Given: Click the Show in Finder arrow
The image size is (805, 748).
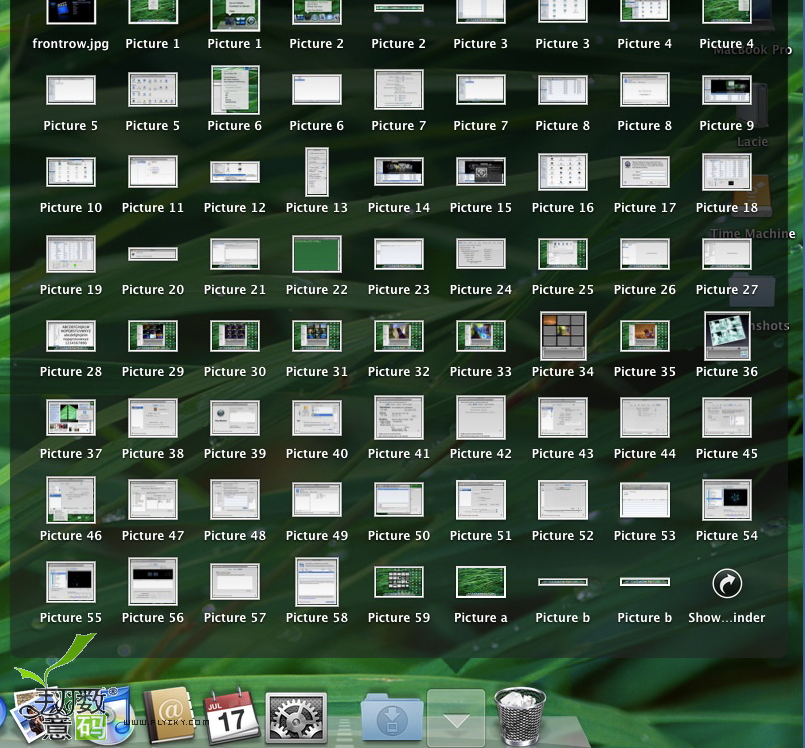Looking at the screenshot, I should coord(726,583).
